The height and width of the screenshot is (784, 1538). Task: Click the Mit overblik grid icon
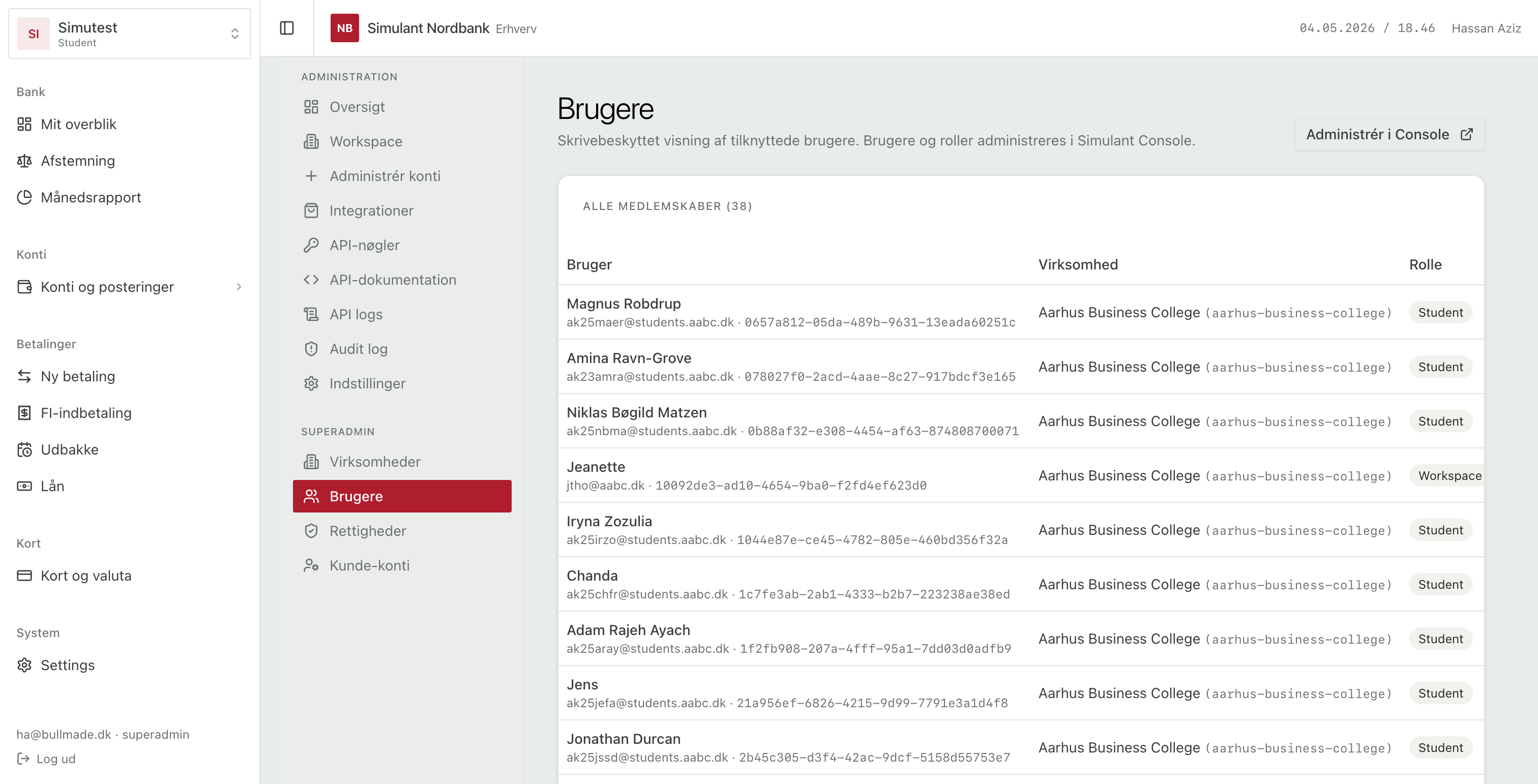(24, 124)
